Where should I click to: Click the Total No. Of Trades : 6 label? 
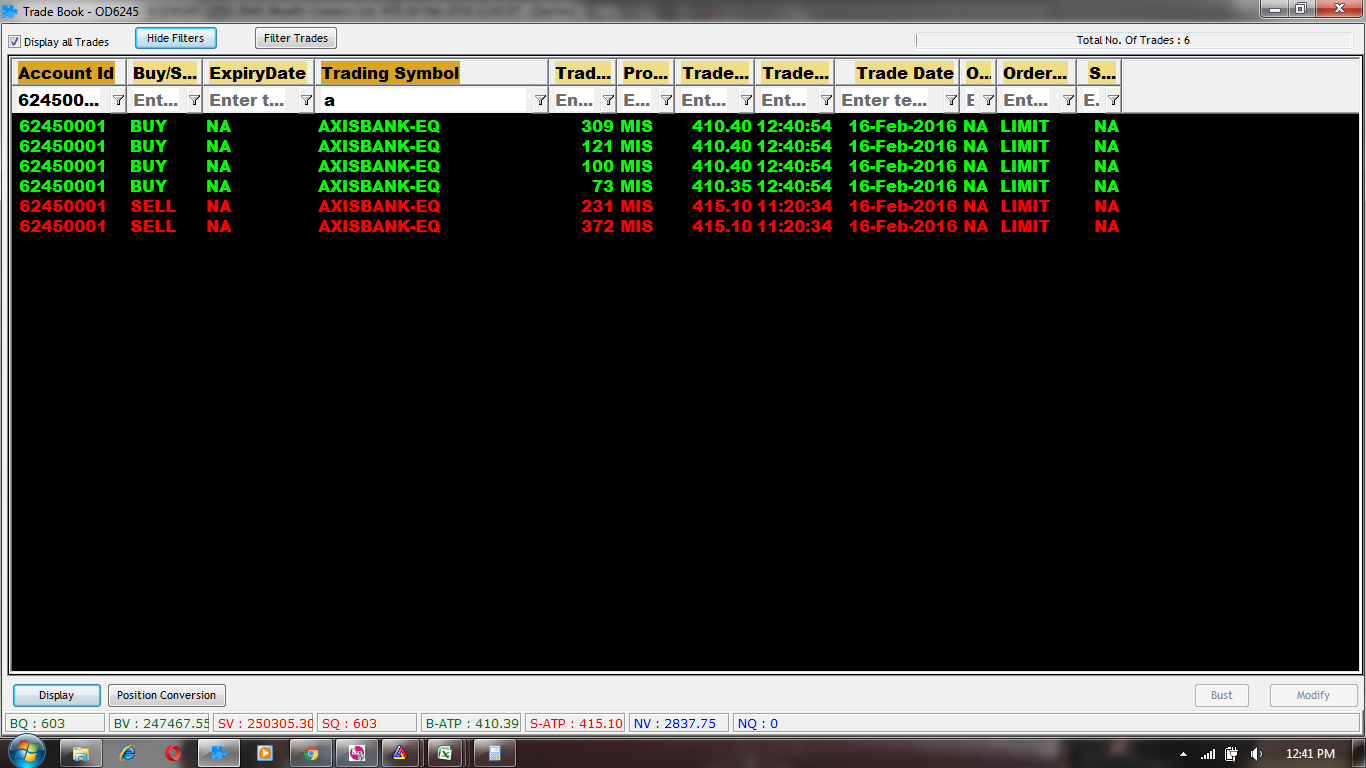point(1133,41)
